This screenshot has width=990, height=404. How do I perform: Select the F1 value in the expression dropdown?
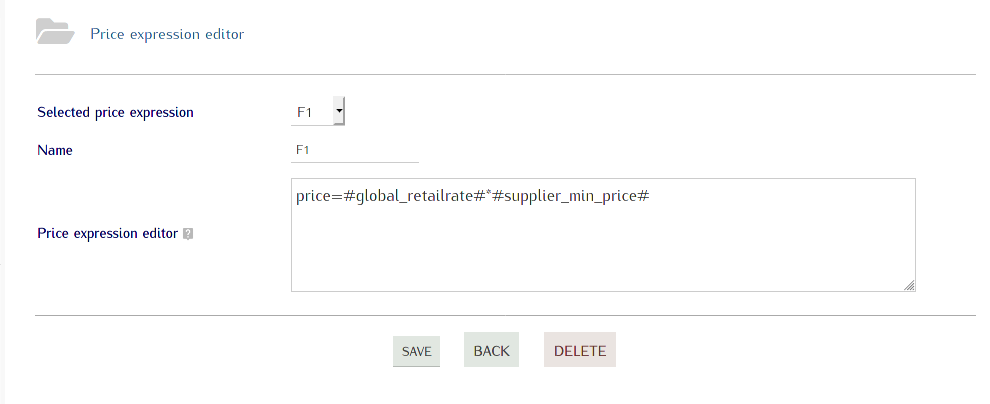pos(304,112)
